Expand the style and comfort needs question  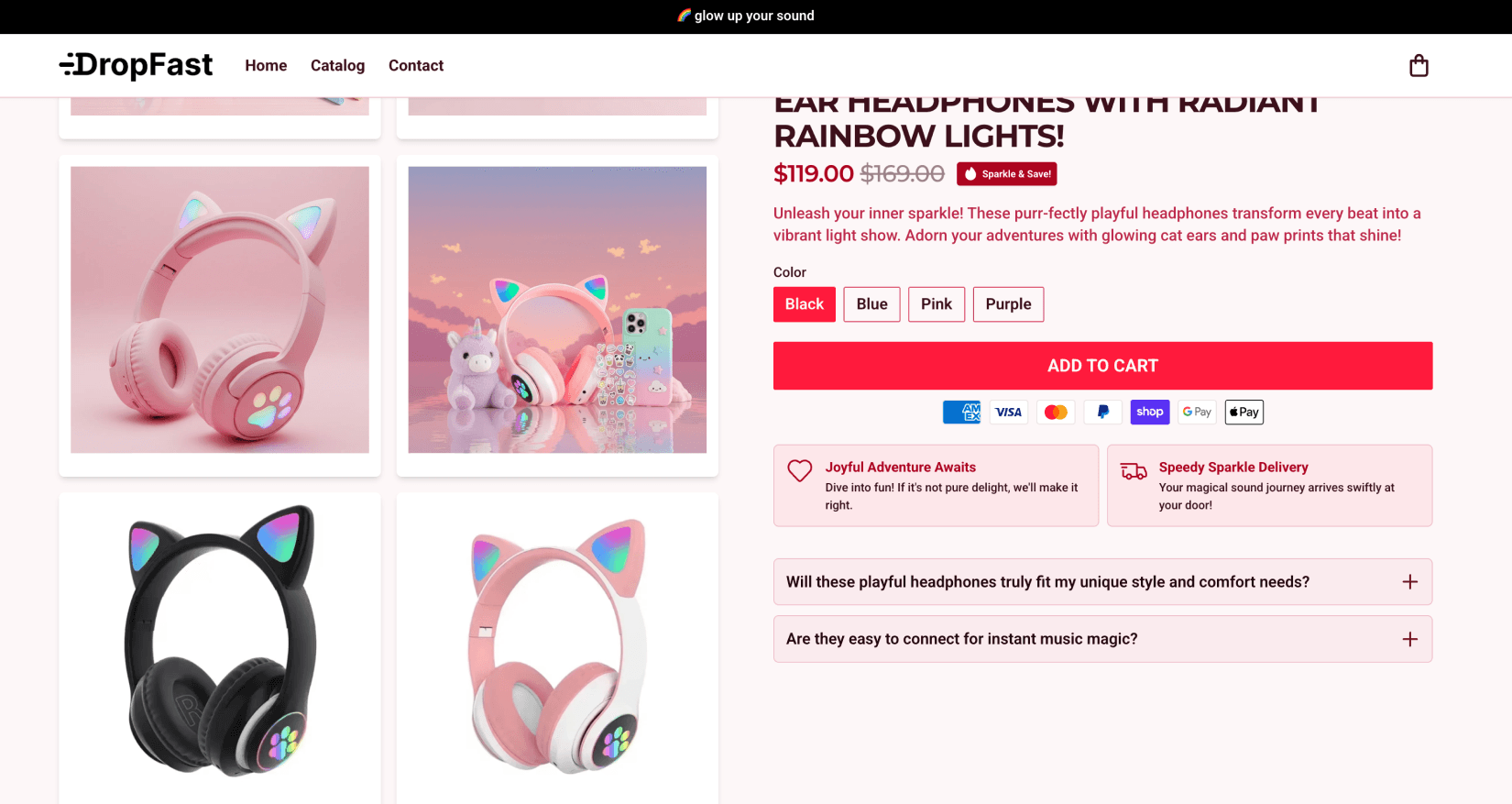pyautogui.click(x=1102, y=582)
